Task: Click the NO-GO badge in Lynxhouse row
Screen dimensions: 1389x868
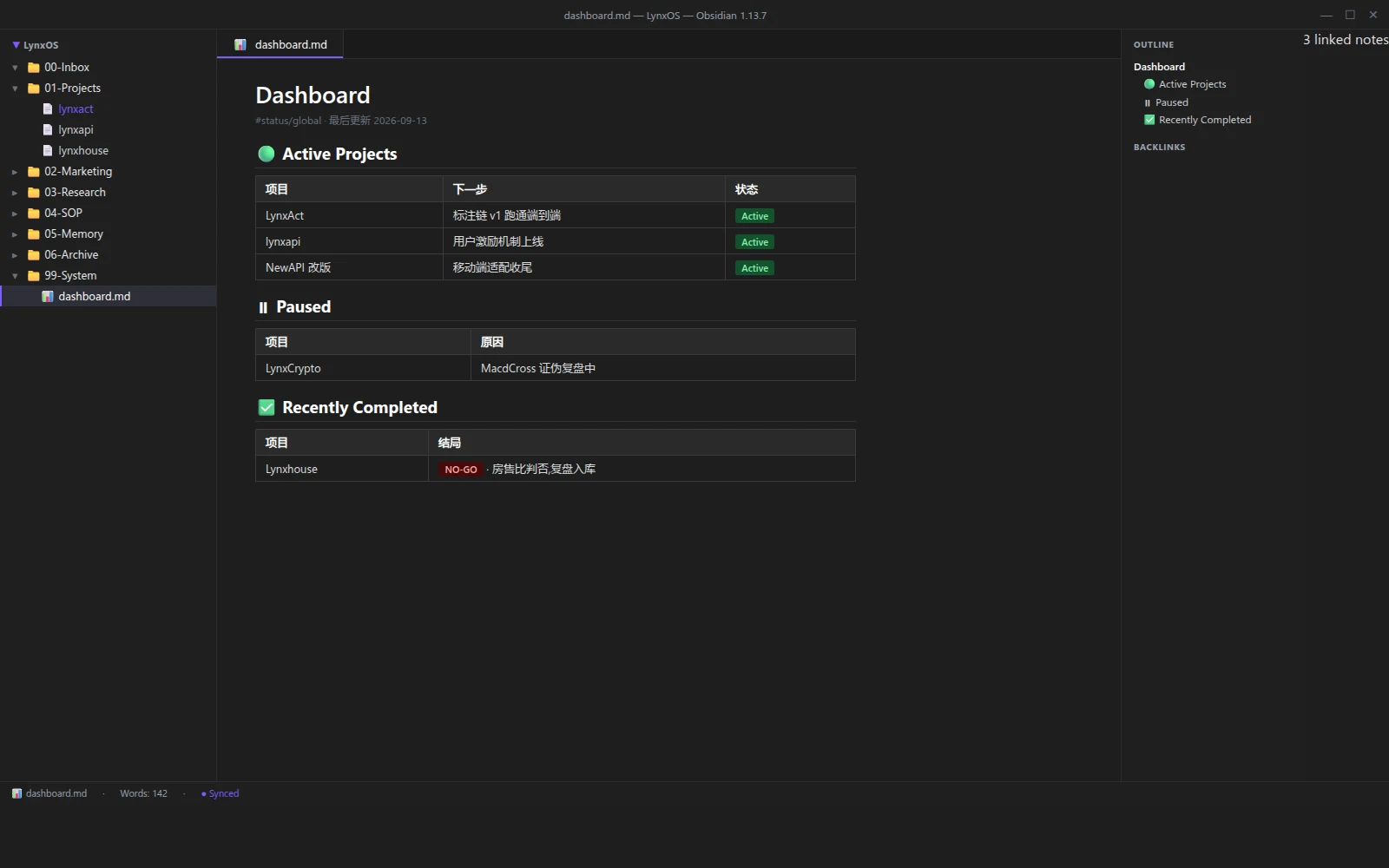Action: [x=461, y=470]
